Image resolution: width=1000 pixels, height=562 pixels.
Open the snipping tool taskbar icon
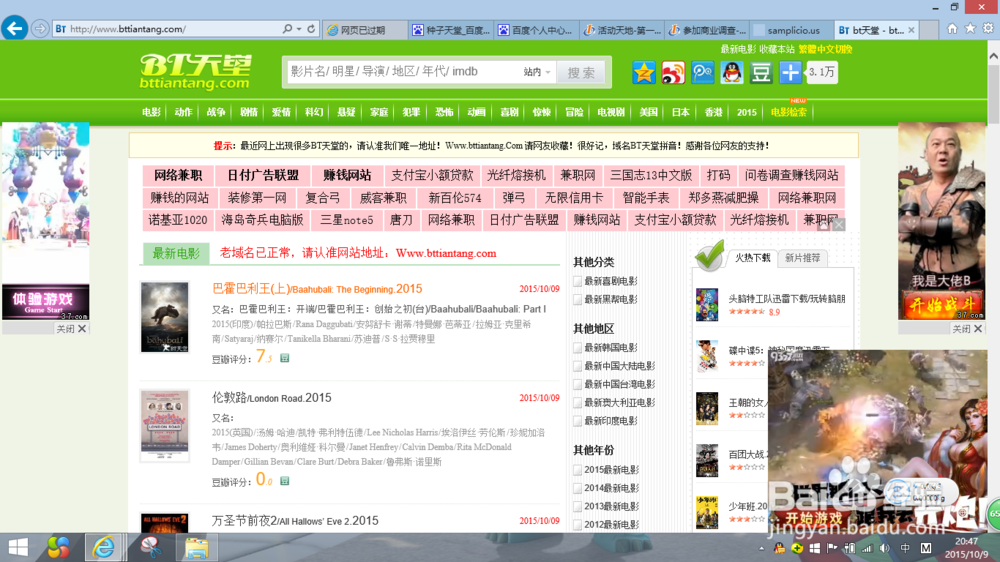coord(151,547)
